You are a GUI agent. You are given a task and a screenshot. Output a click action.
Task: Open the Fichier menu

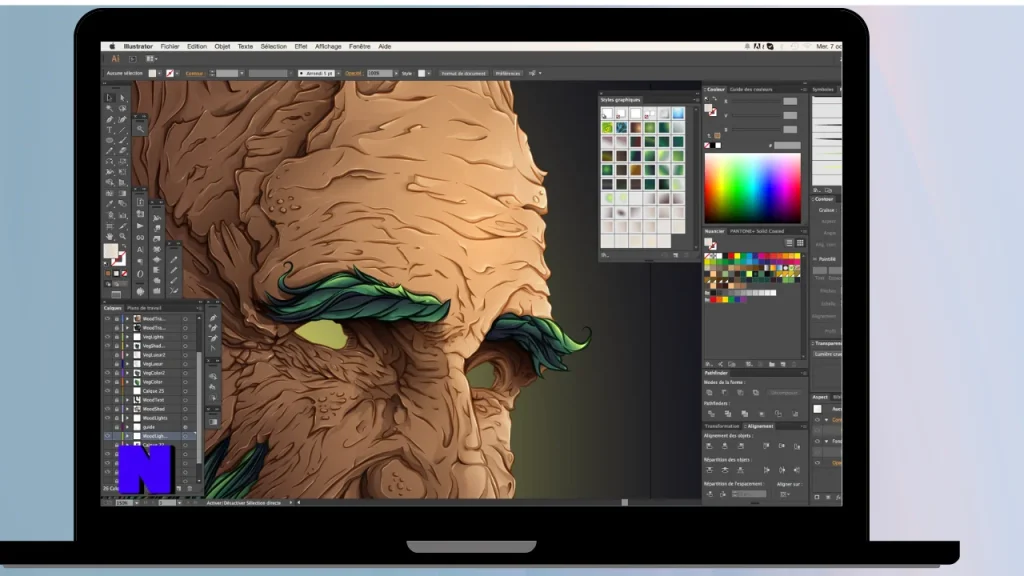(170, 46)
